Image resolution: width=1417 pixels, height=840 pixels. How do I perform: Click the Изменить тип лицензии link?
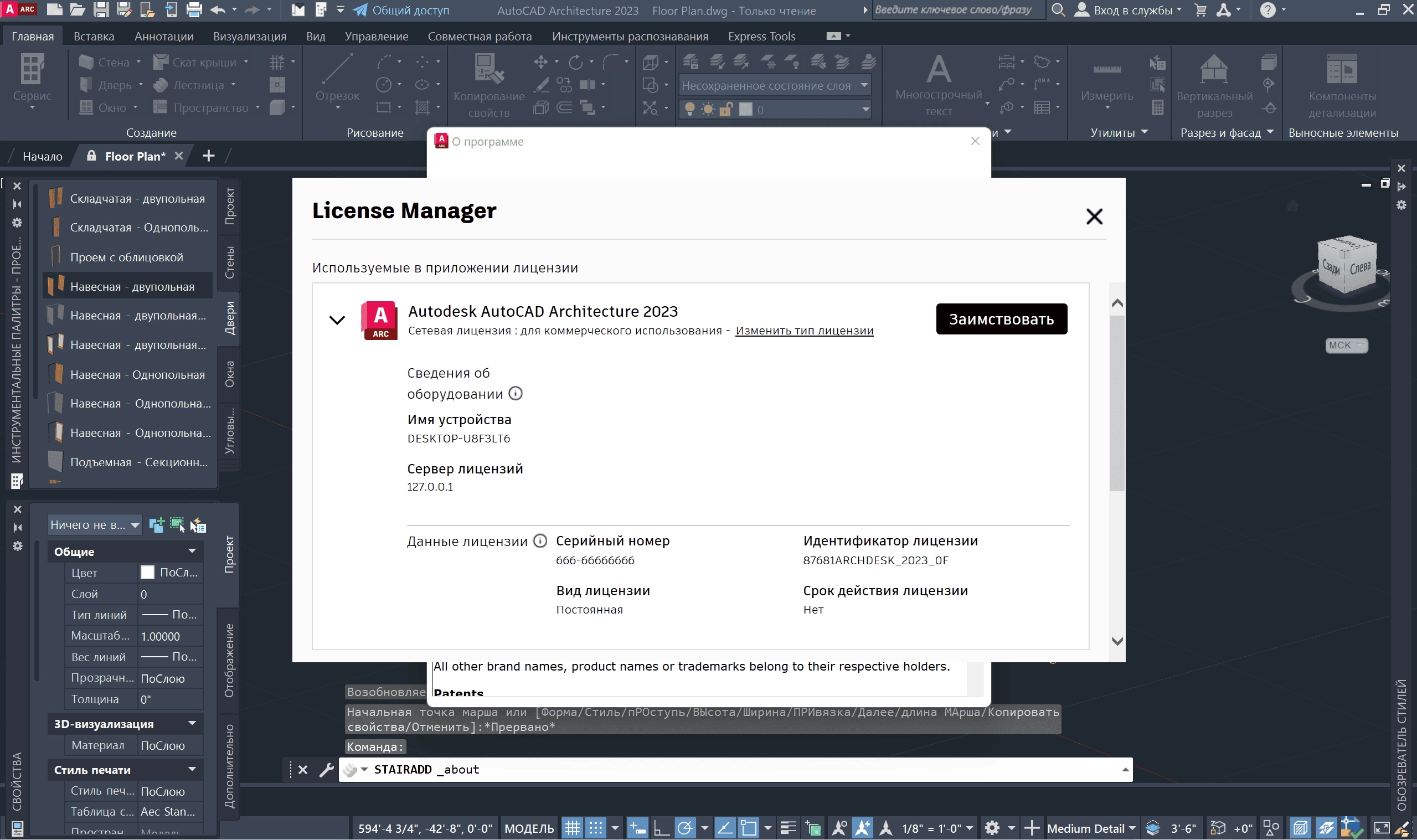pyautogui.click(x=804, y=330)
